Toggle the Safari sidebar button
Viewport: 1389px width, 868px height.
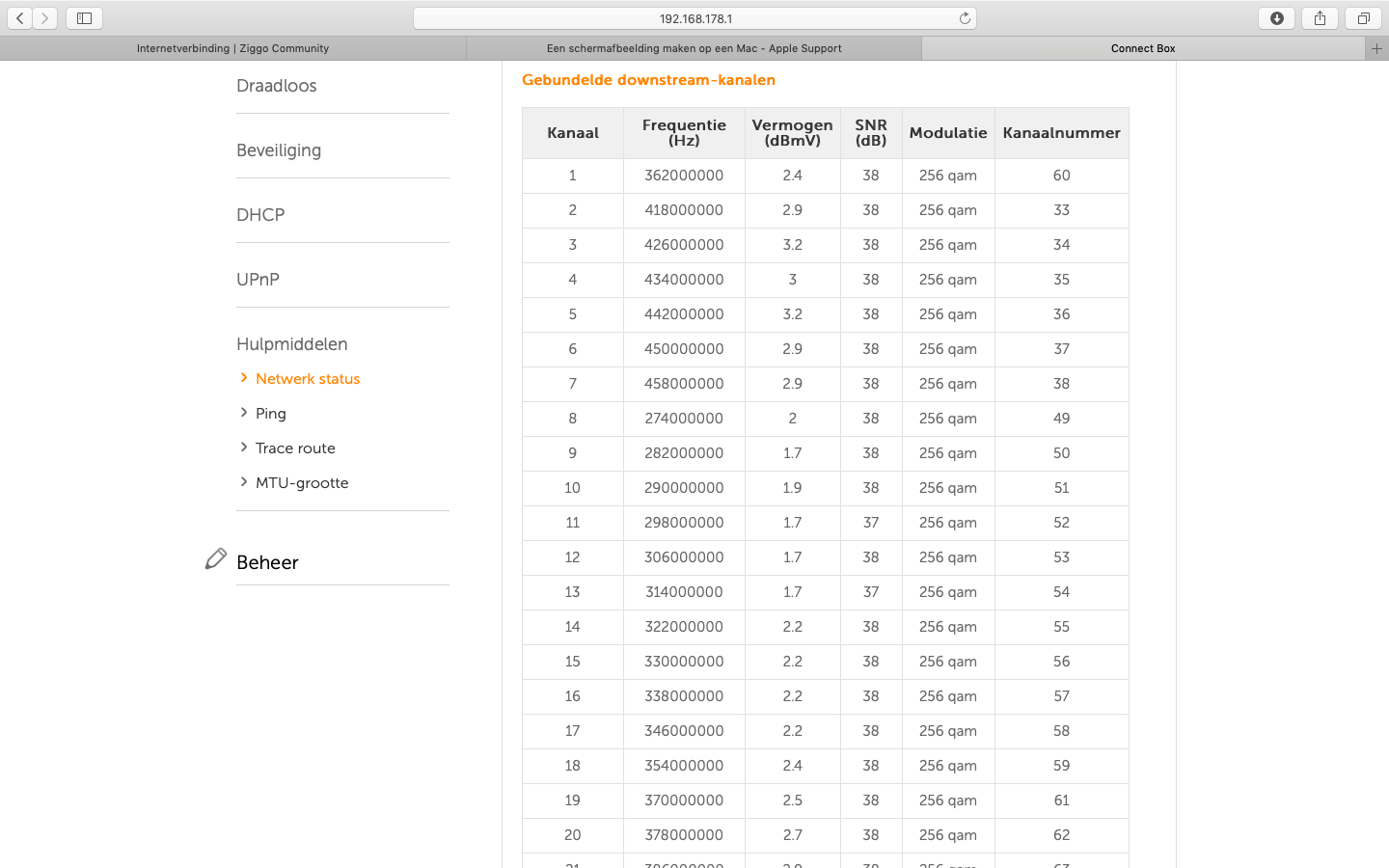pos(84,18)
